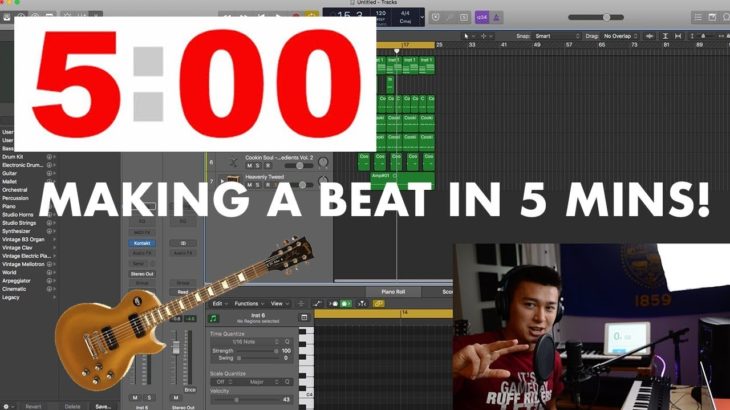Image resolution: width=730 pixels, height=410 pixels.
Task: Mute the Cookin Soul track
Action: click(249, 166)
